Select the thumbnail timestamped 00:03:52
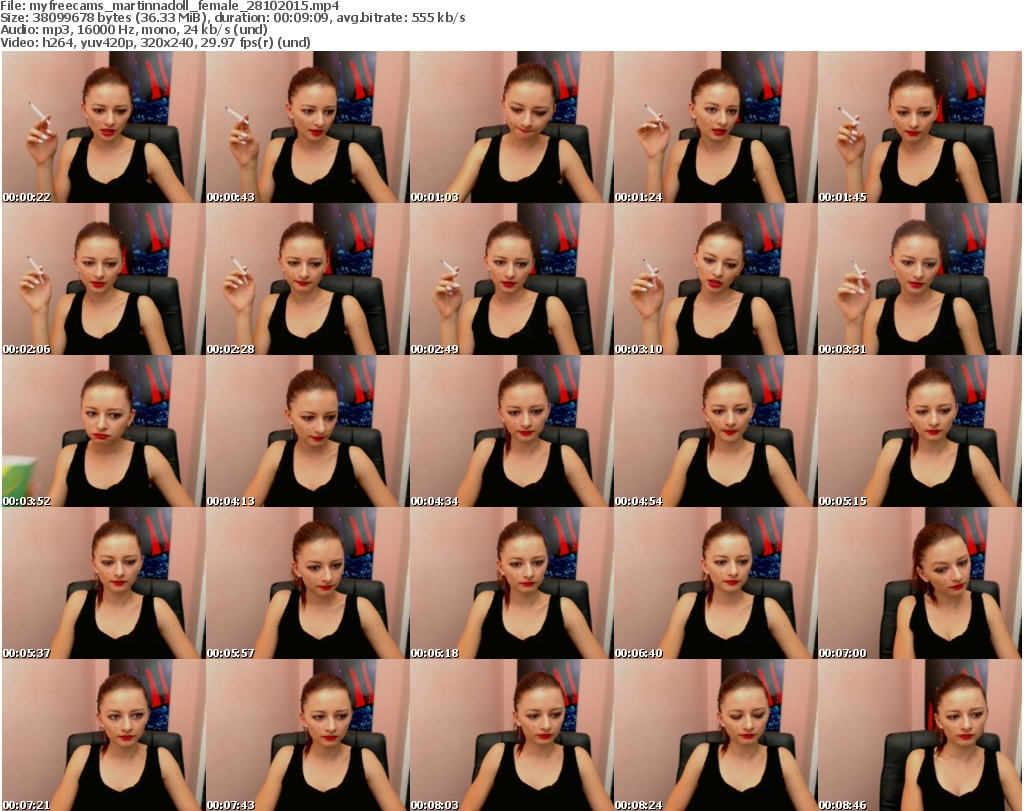 point(104,432)
